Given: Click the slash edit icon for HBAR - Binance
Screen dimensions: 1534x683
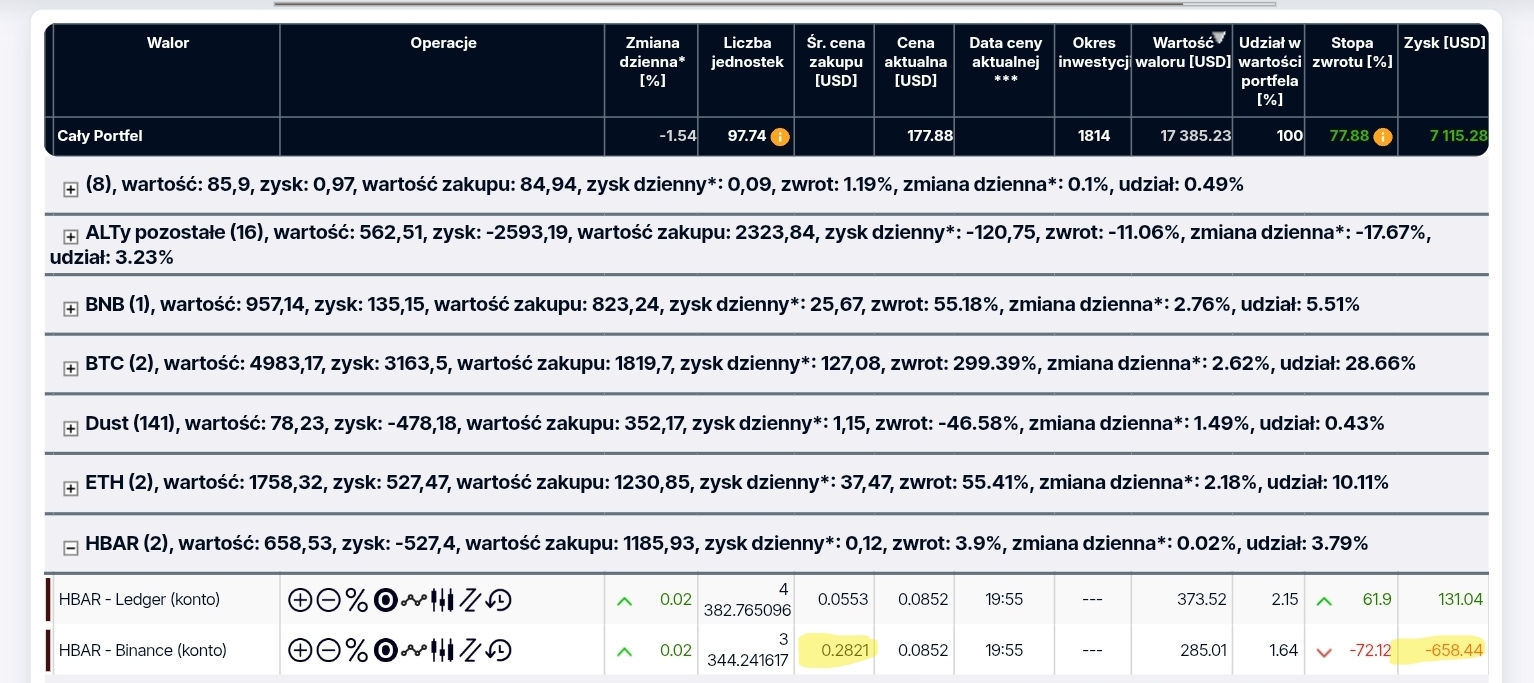Looking at the screenshot, I should [471, 651].
